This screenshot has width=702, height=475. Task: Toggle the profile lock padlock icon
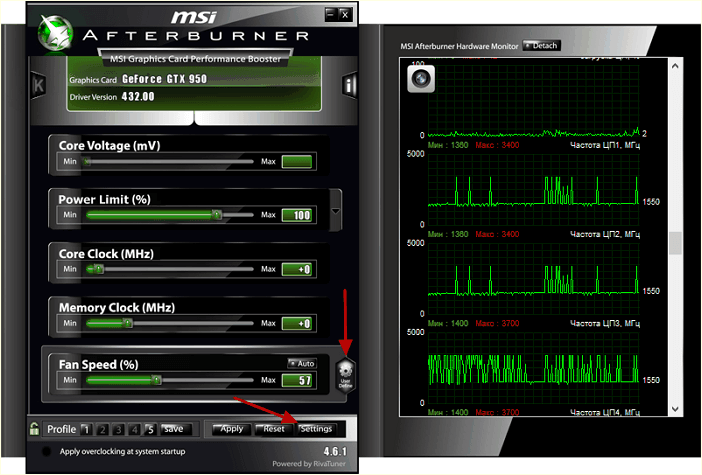pos(34,429)
